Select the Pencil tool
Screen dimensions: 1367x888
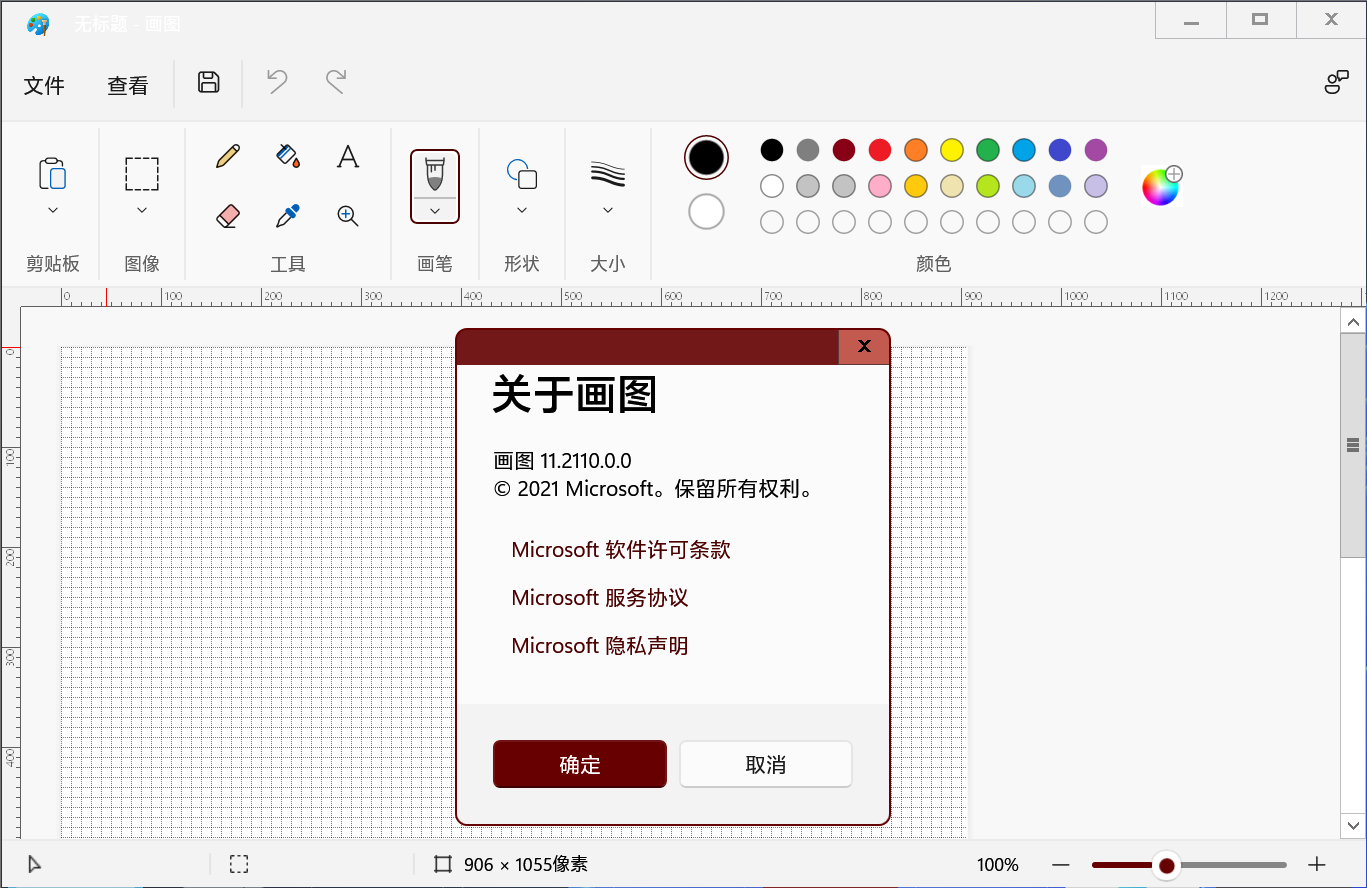coord(227,156)
